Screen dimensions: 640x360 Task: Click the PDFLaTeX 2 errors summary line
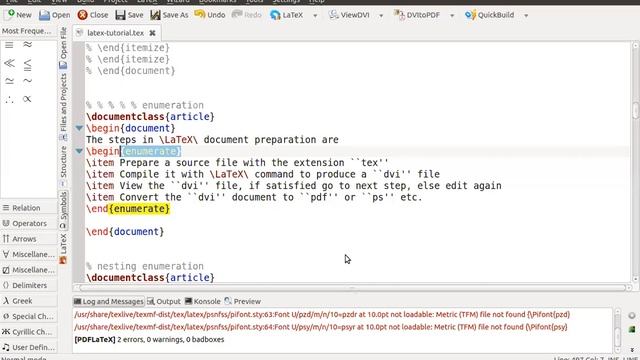149,339
